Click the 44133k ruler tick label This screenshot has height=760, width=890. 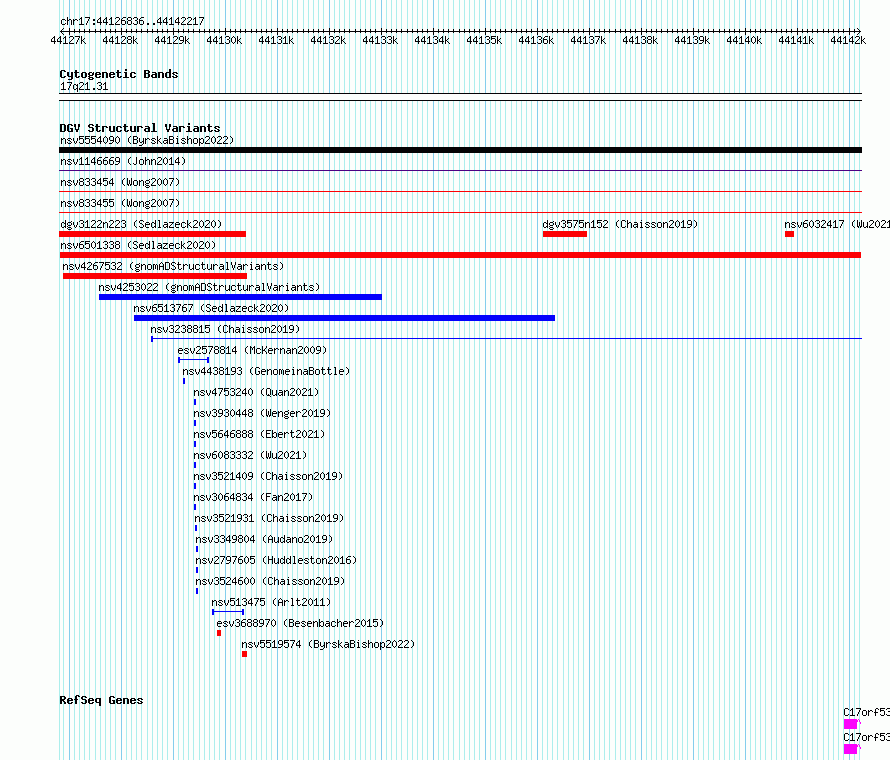tap(380, 40)
